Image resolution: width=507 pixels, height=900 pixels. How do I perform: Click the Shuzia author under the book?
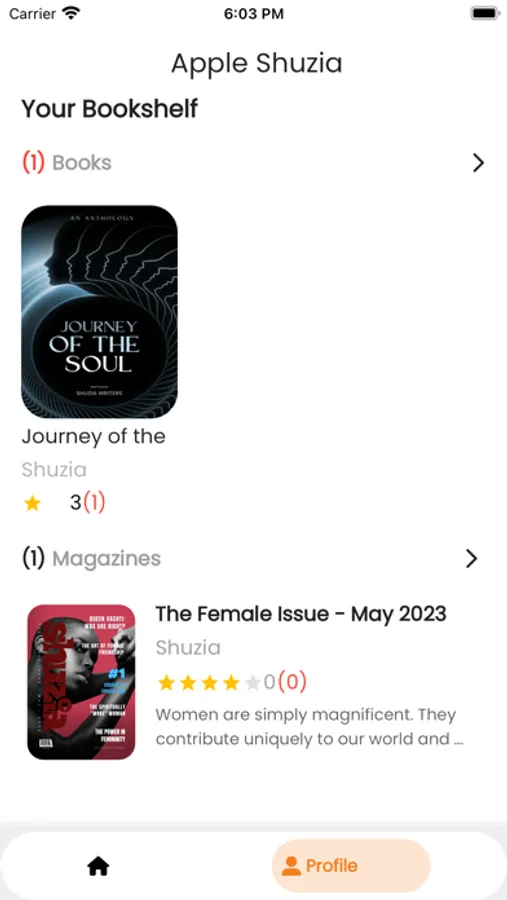54,470
